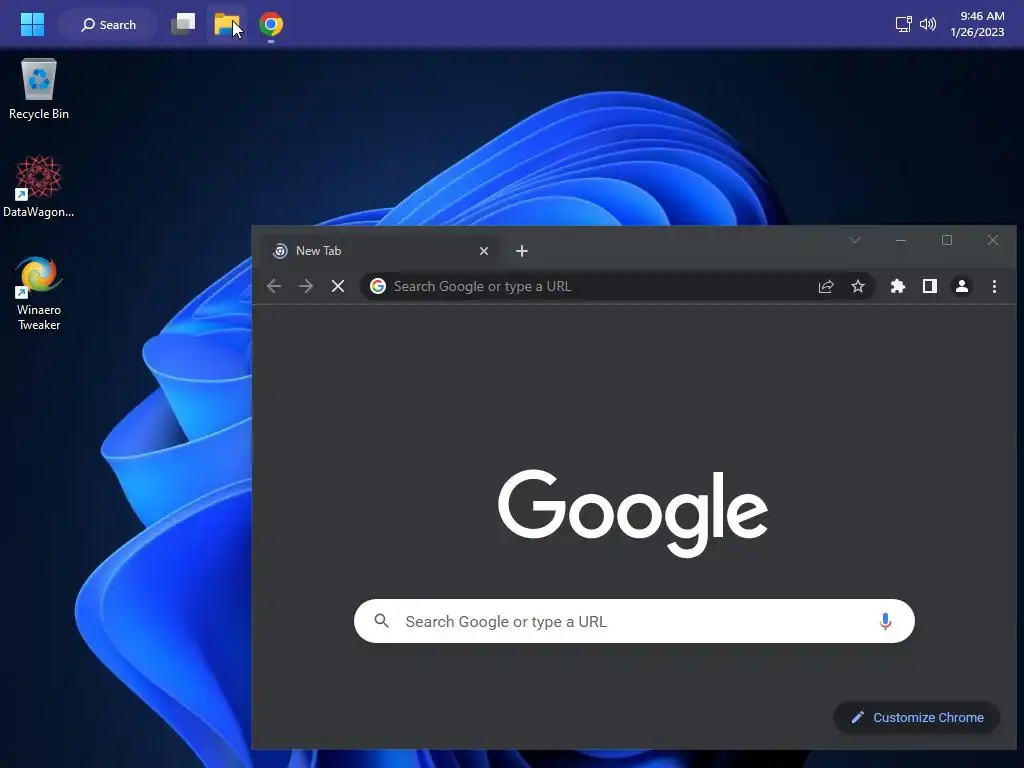Open the clock showing 9:46 AM
Viewport: 1024px width, 768px height.
click(x=977, y=24)
